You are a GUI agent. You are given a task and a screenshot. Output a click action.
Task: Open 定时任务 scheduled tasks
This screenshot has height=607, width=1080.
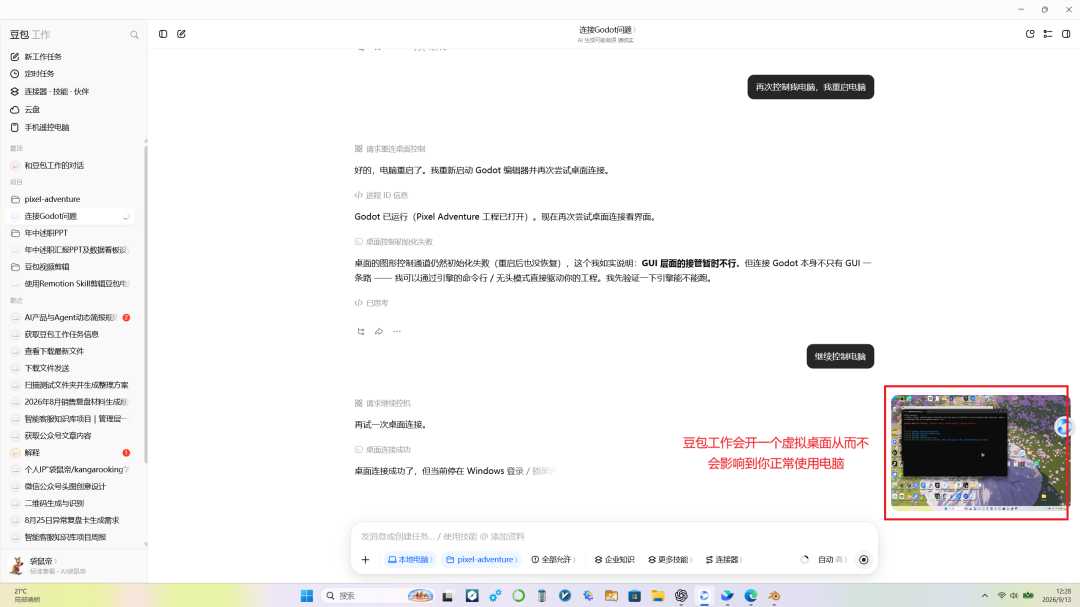(x=39, y=74)
